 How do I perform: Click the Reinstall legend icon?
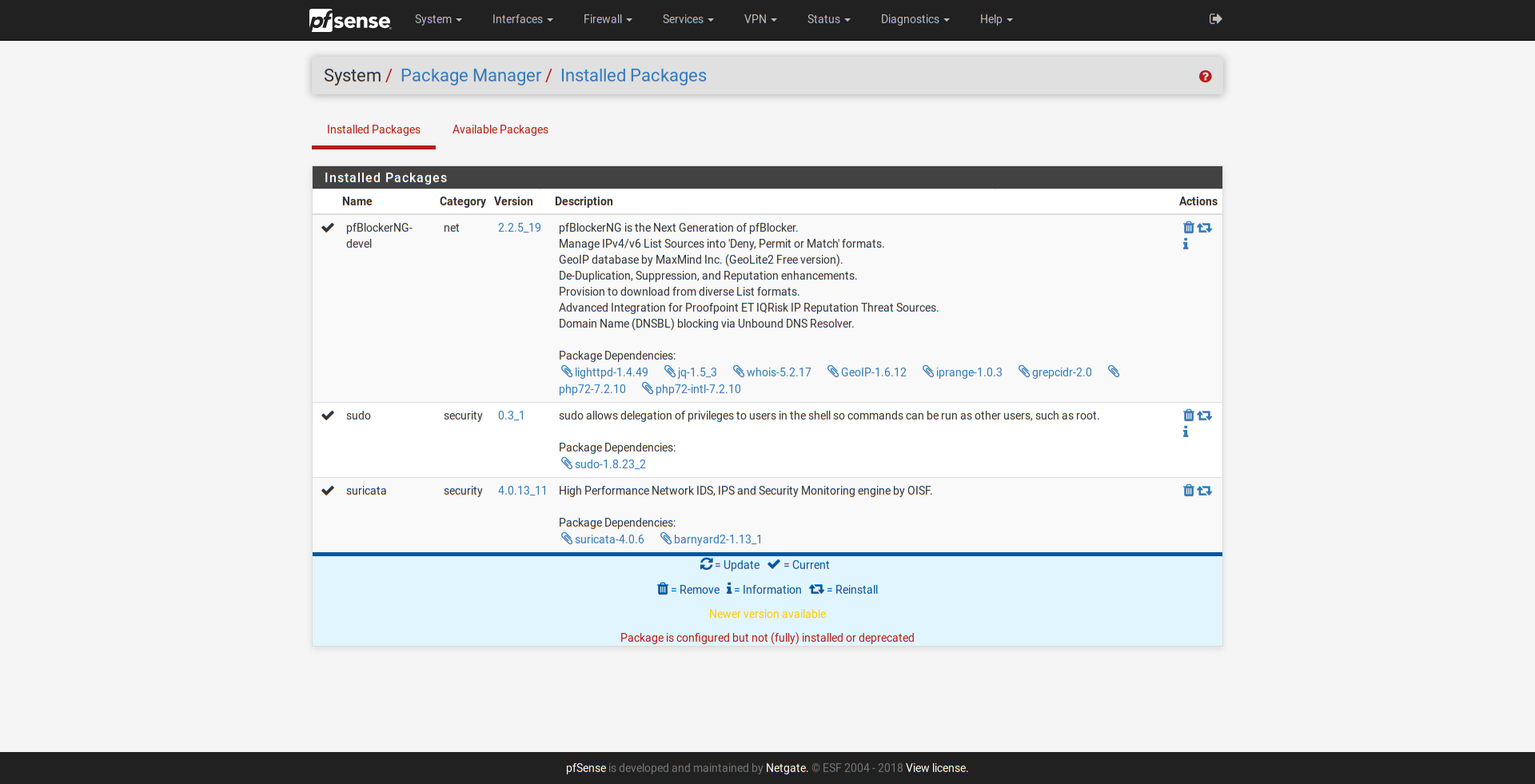tap(816, 589)
